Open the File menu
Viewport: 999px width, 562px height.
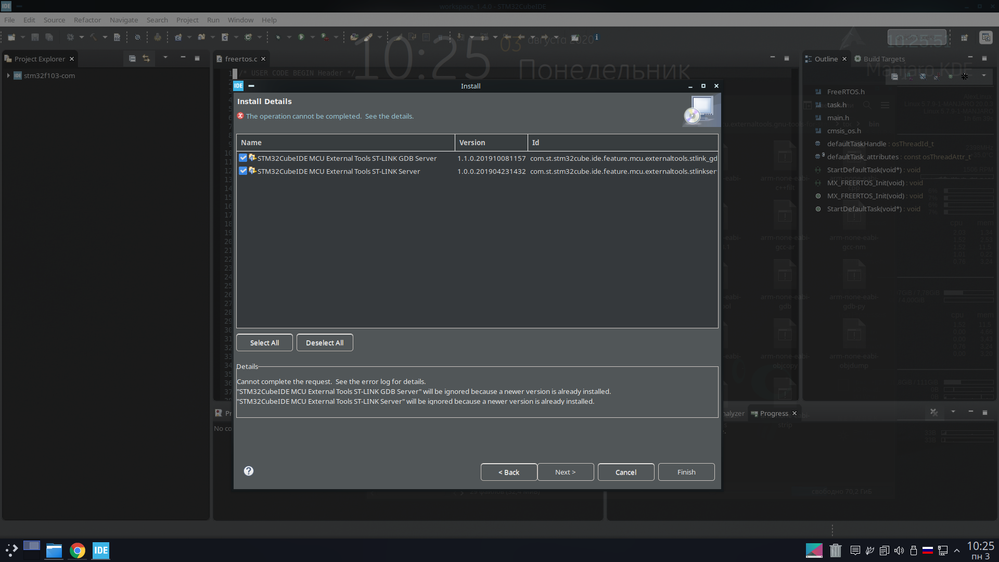pos(10,20)
